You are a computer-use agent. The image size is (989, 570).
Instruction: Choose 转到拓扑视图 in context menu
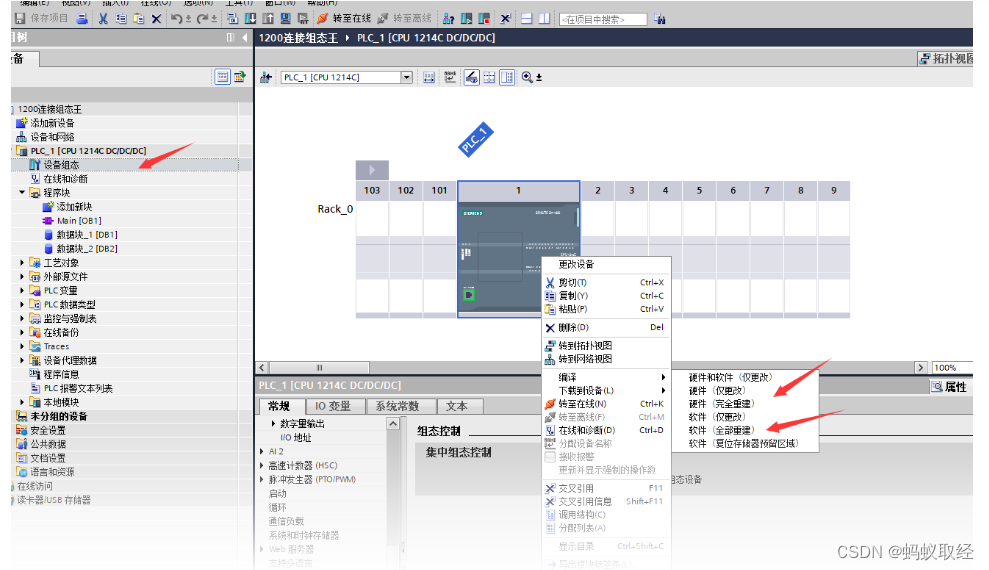pyautogui.click(x=606, y=346)
